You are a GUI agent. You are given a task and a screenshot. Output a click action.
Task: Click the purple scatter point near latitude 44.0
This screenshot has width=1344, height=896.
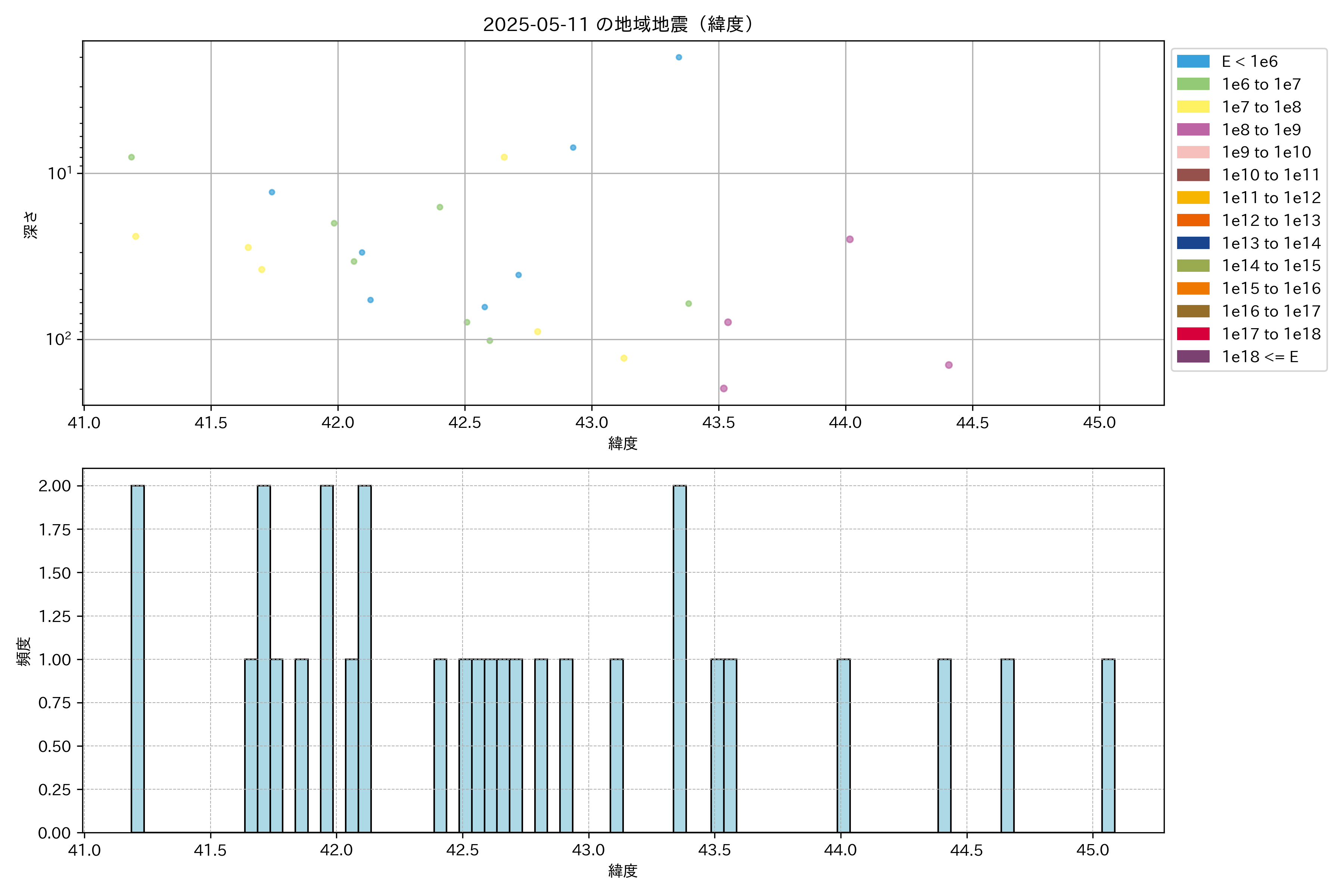850,239
